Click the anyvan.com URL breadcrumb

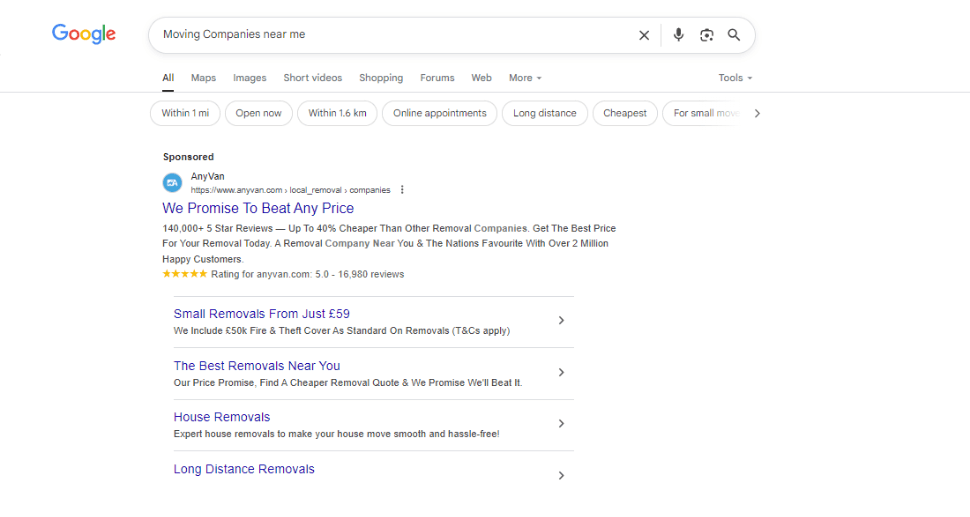pyautogui.click(x=290, y=190)
